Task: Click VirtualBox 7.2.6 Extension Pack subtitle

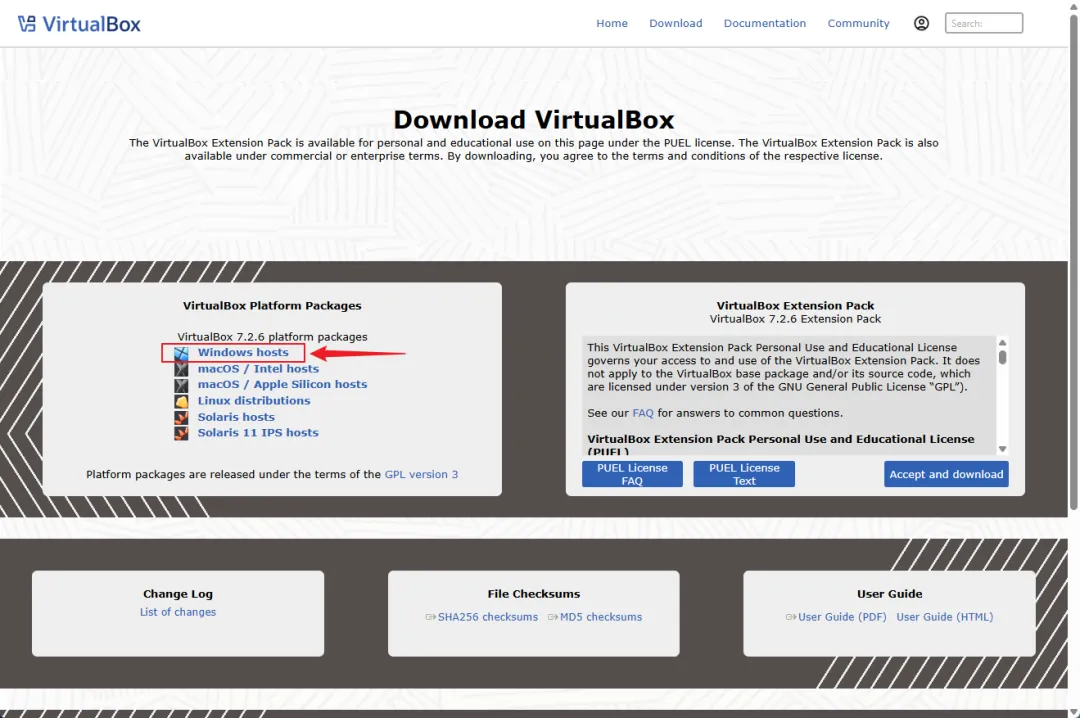Action: 795,319
